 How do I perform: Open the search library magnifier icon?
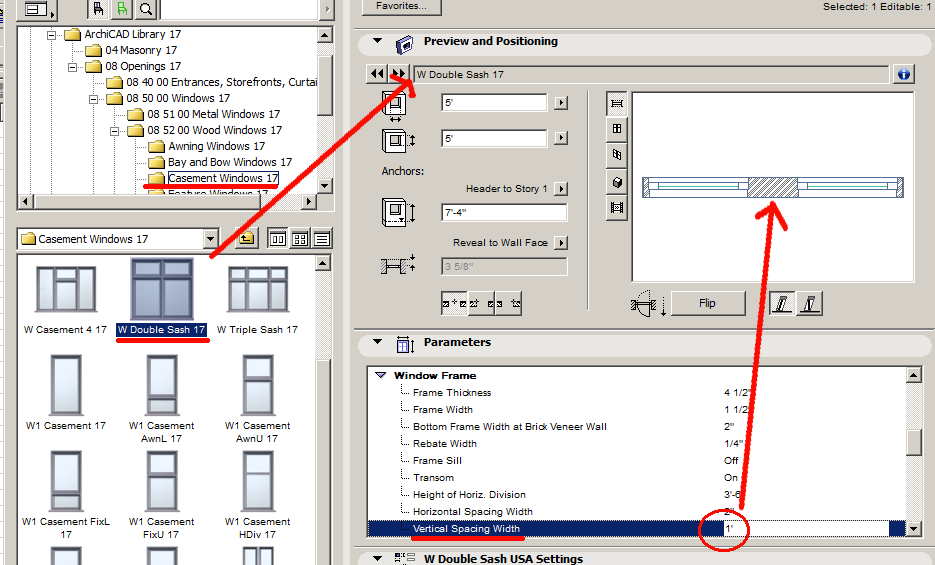(145, 9)
